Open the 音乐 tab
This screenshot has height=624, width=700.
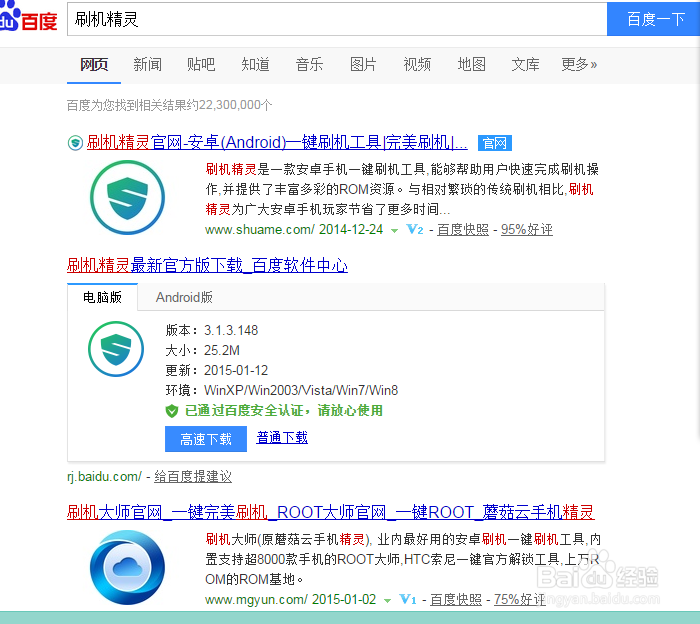(x=309, y=65)
